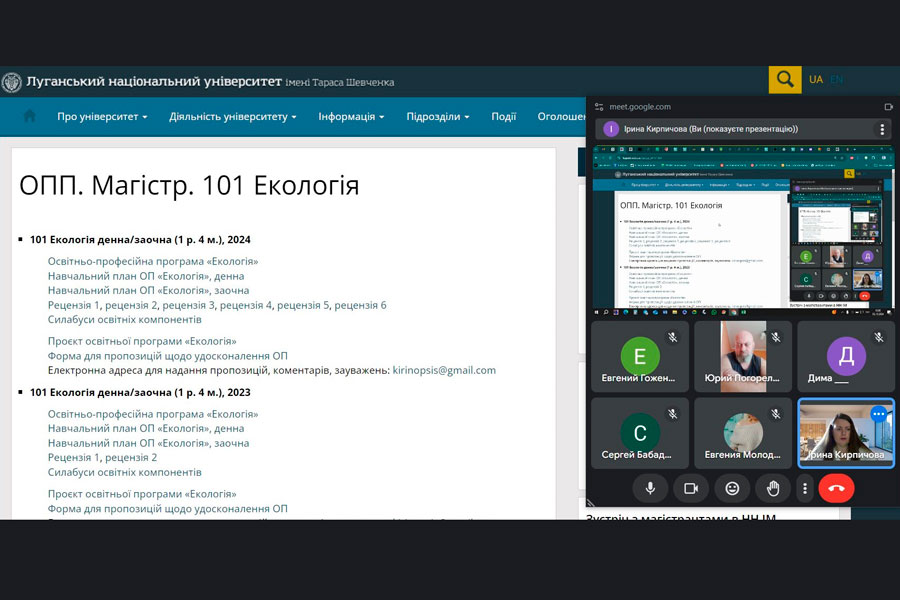
Task: Click the muted mic icon on Сергей Бабад tile
Action: pos(673,414)
